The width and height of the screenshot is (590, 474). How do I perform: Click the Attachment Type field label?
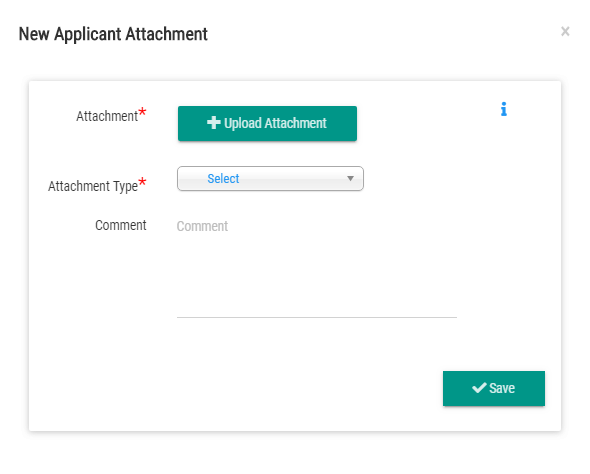pos(93,186)
